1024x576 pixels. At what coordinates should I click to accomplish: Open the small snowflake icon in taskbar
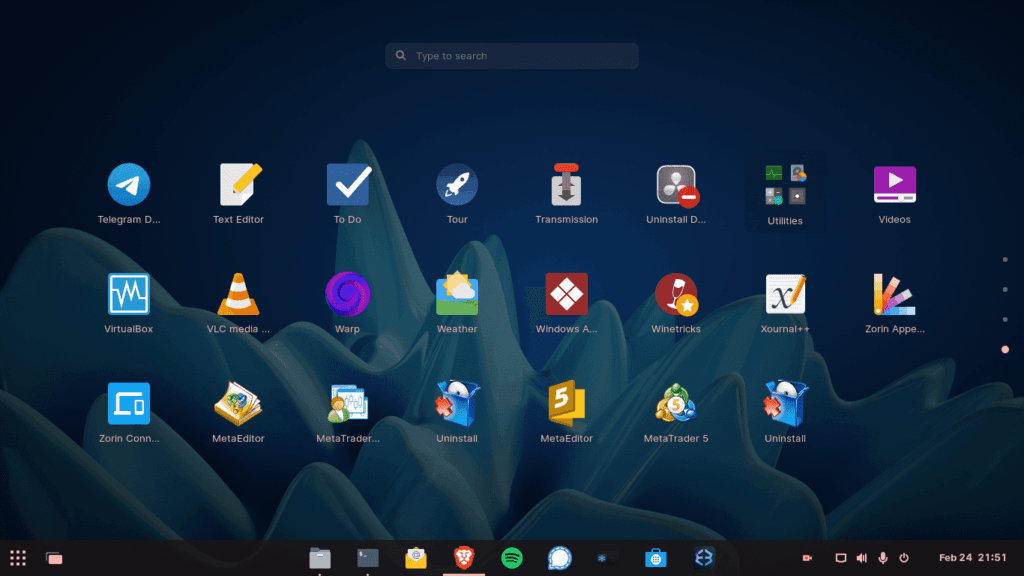point(602,558)
